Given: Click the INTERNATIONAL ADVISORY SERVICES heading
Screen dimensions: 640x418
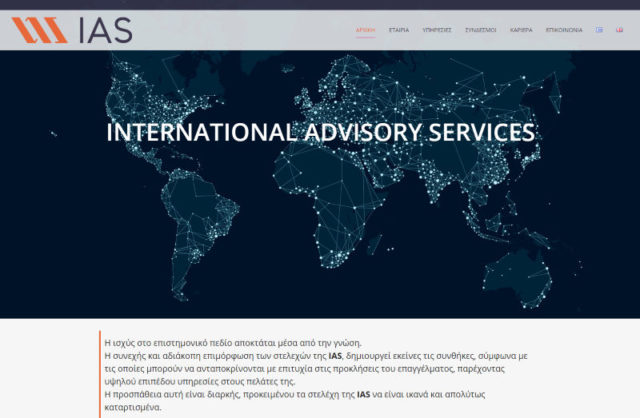Looking at the screenshot, I should coord(320,133).
